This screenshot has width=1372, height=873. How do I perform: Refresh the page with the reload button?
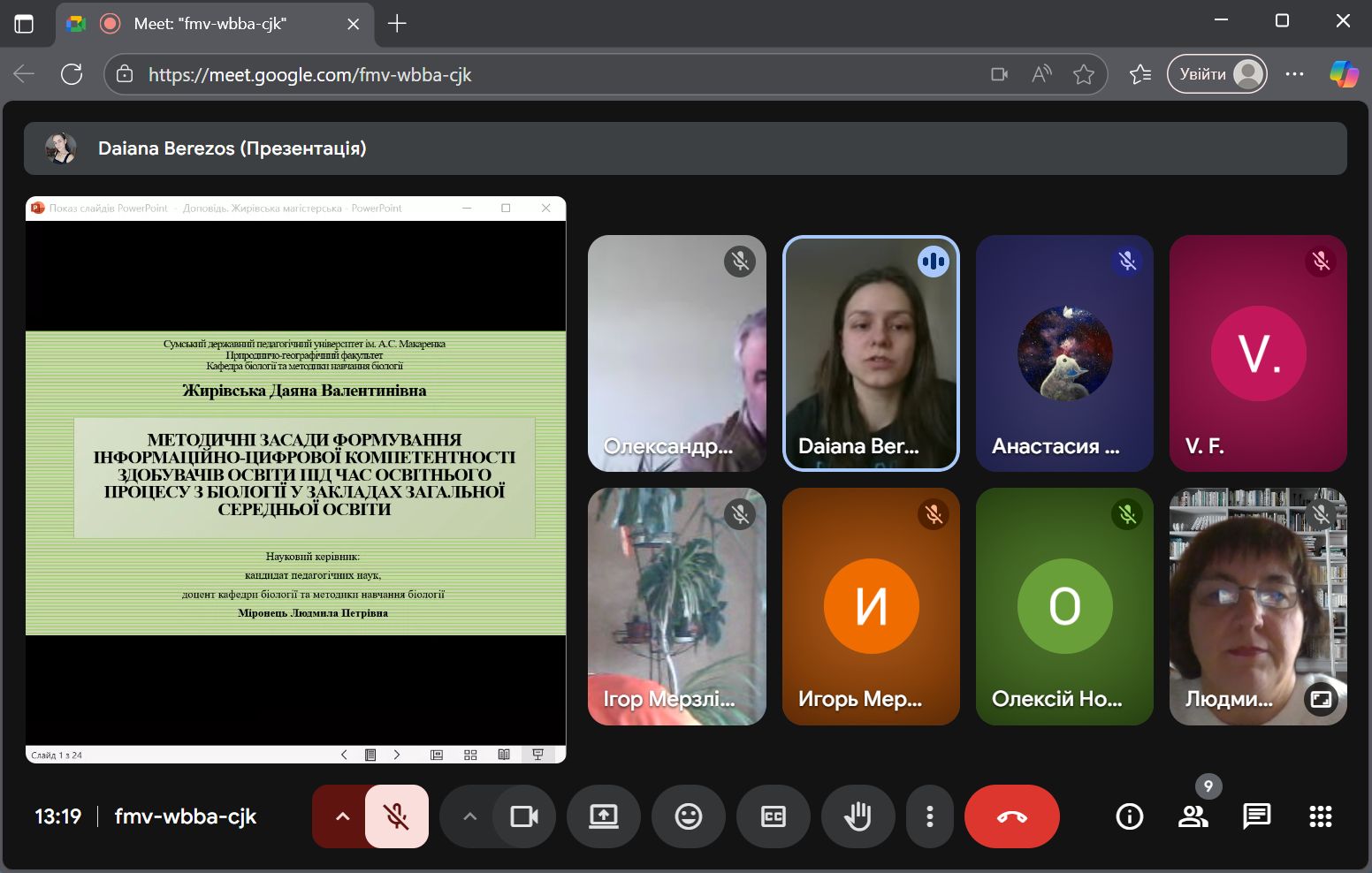coord(72,74)
